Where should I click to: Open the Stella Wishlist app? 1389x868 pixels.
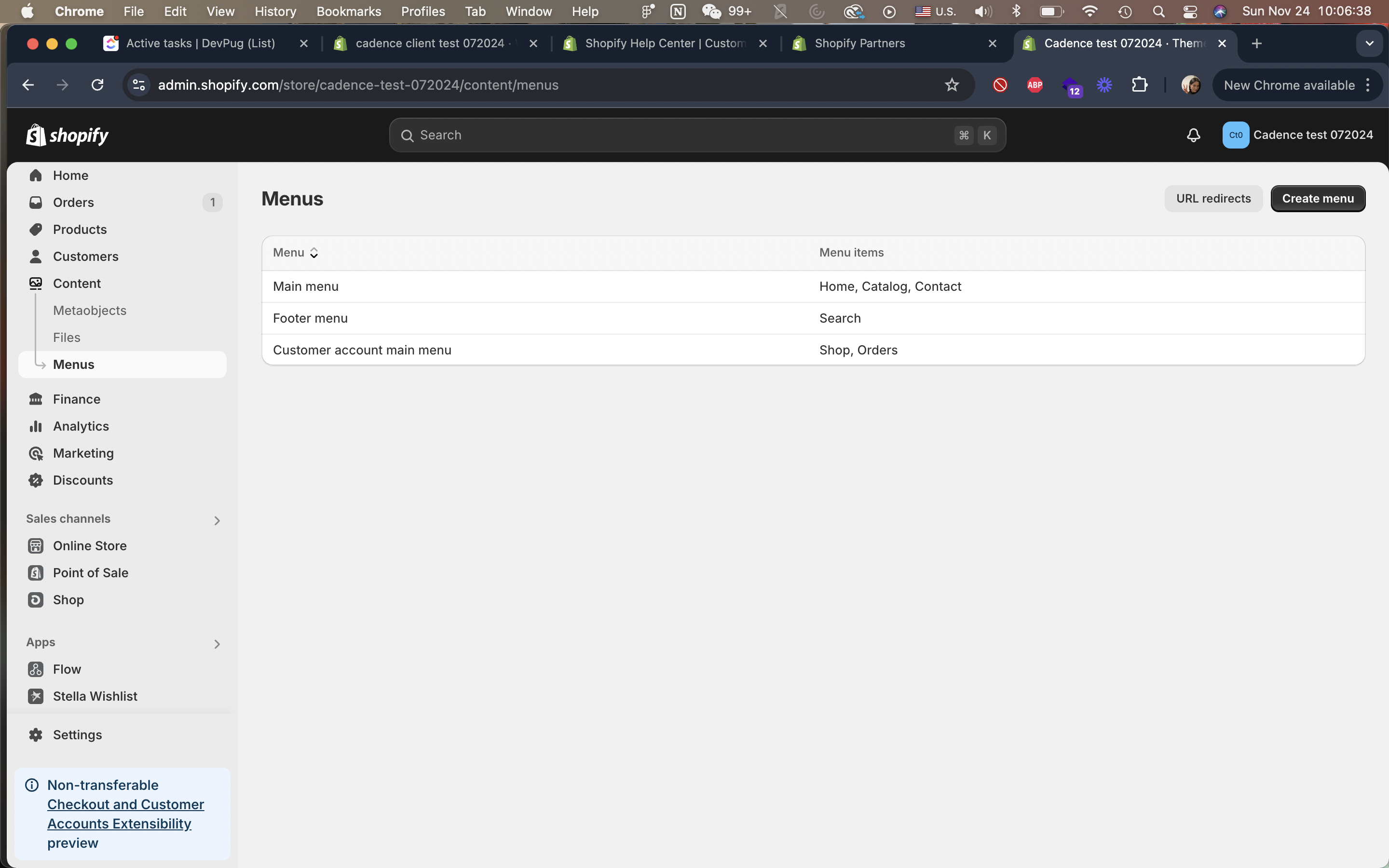95,696
